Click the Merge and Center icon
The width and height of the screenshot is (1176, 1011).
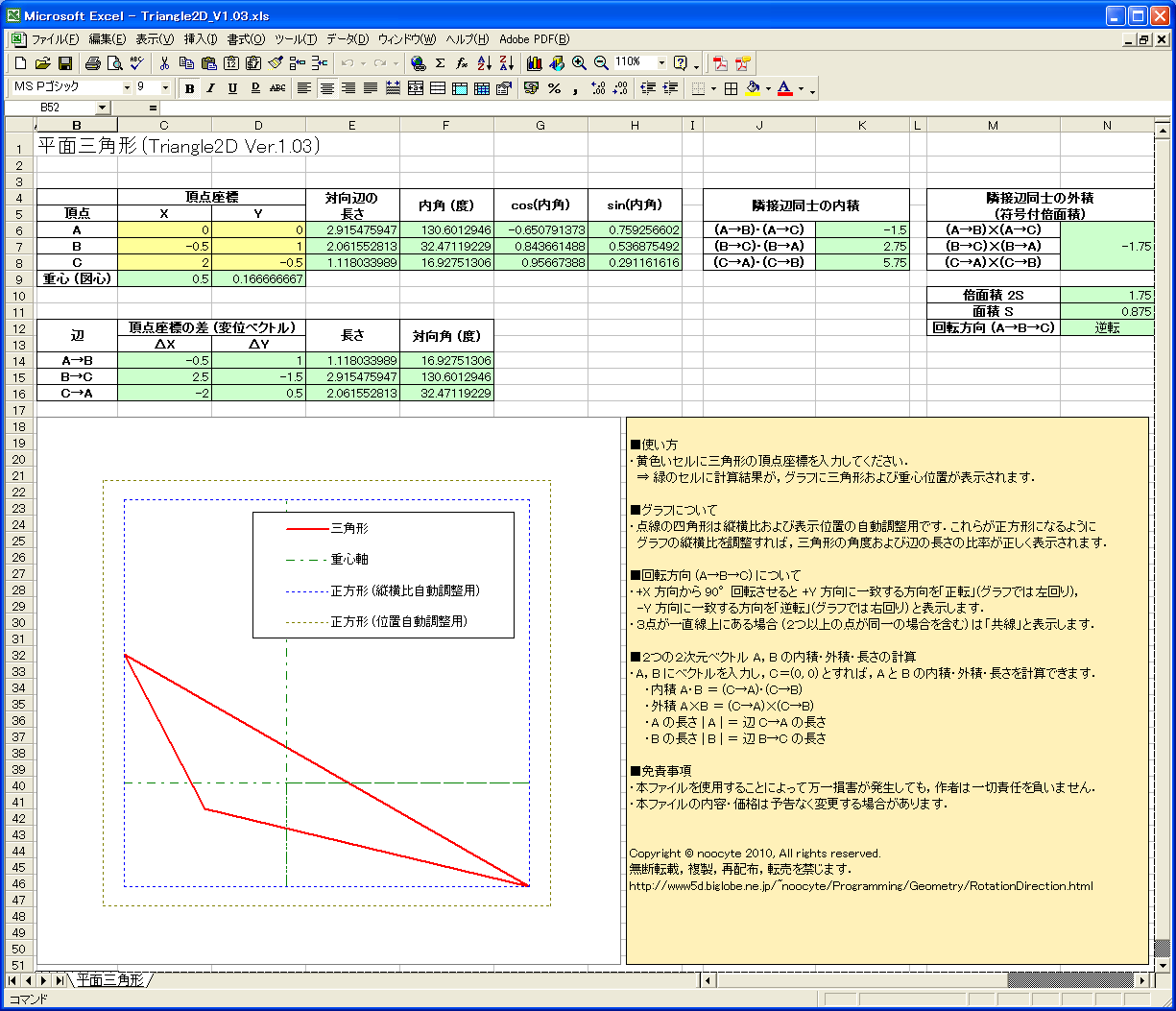pyautogui.click(x=416, y=88)
